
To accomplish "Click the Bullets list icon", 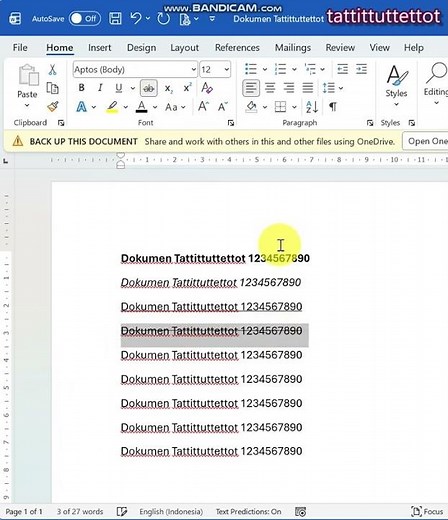I will point(251,69).
